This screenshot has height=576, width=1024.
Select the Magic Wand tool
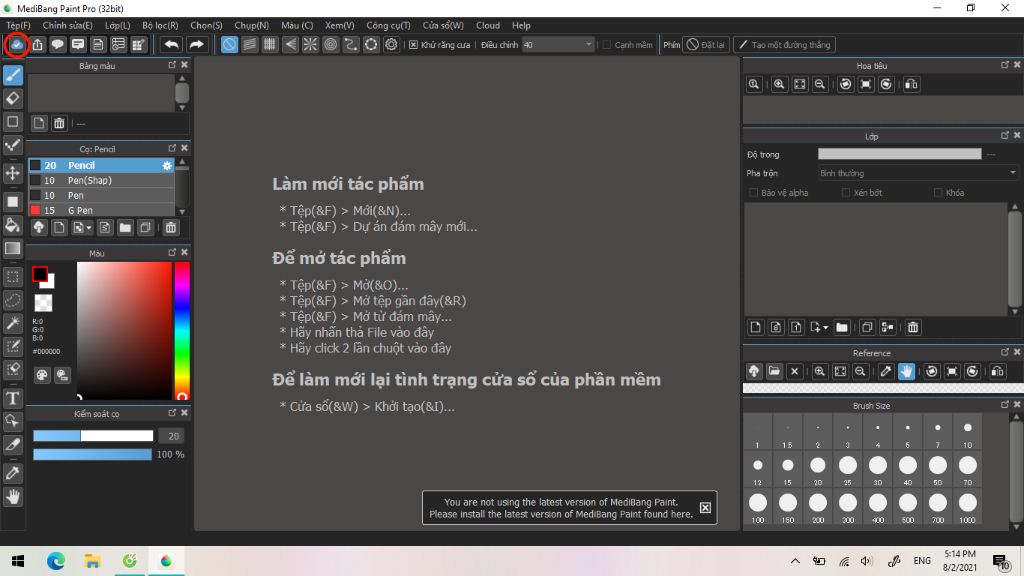12,323
